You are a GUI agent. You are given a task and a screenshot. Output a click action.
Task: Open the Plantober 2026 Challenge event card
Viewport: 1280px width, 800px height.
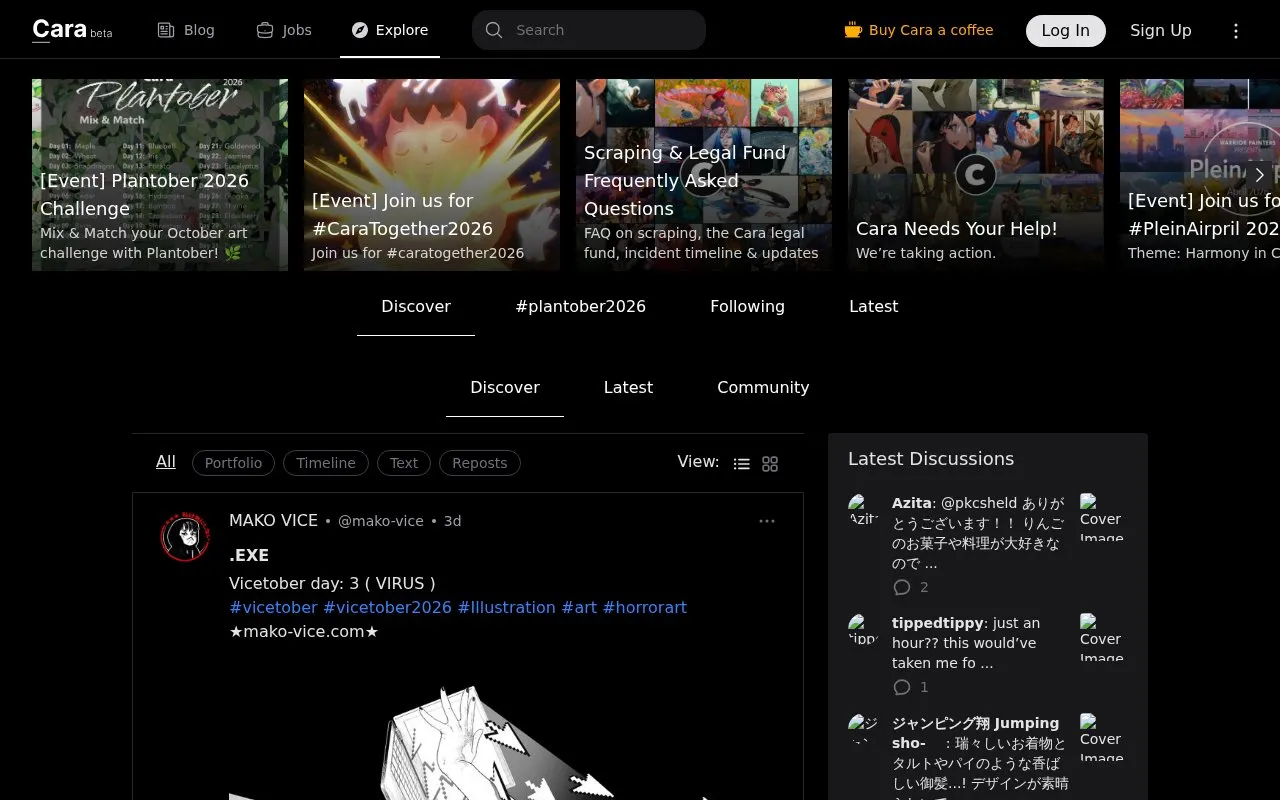pos(160,175)
